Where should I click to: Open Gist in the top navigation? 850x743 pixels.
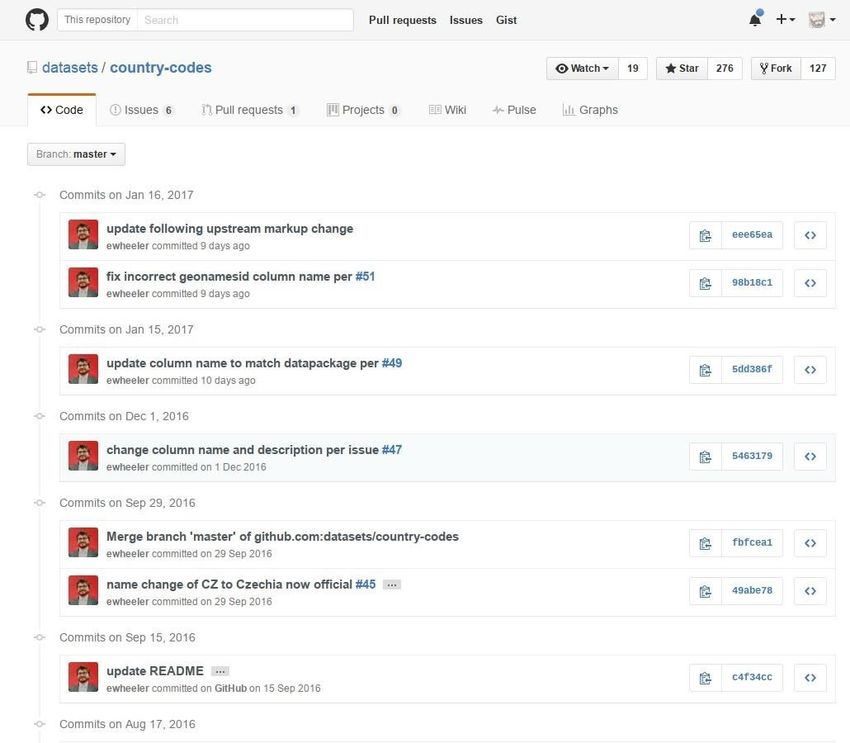[506, 20]
